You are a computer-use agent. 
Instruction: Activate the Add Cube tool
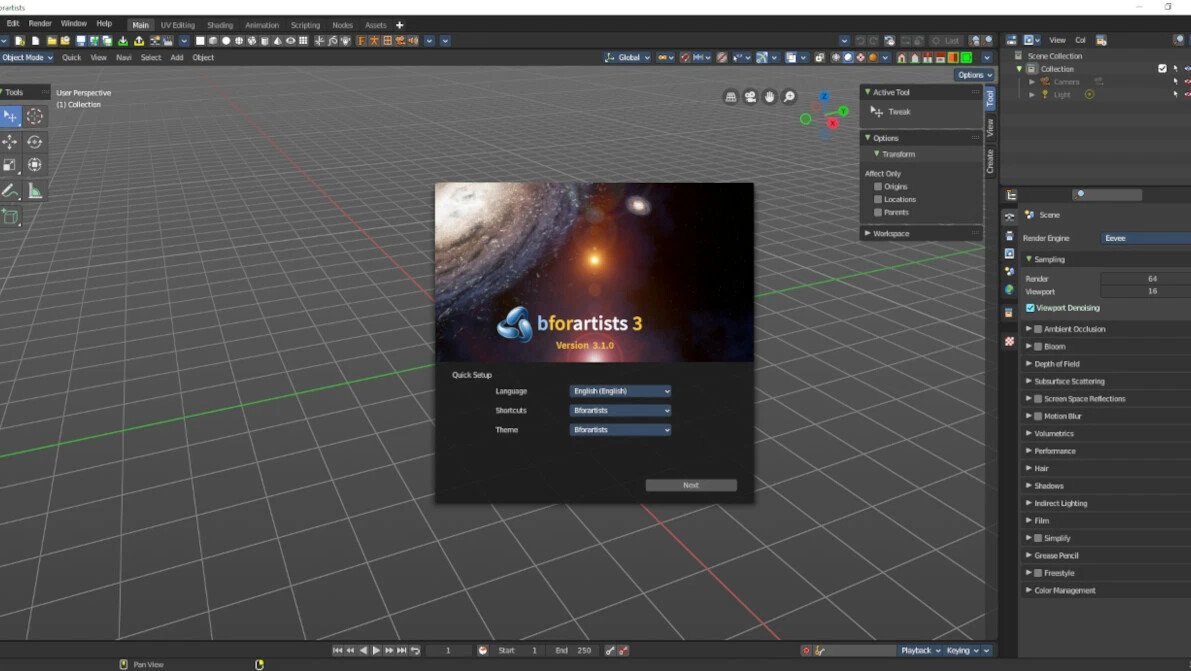[11, 217]
